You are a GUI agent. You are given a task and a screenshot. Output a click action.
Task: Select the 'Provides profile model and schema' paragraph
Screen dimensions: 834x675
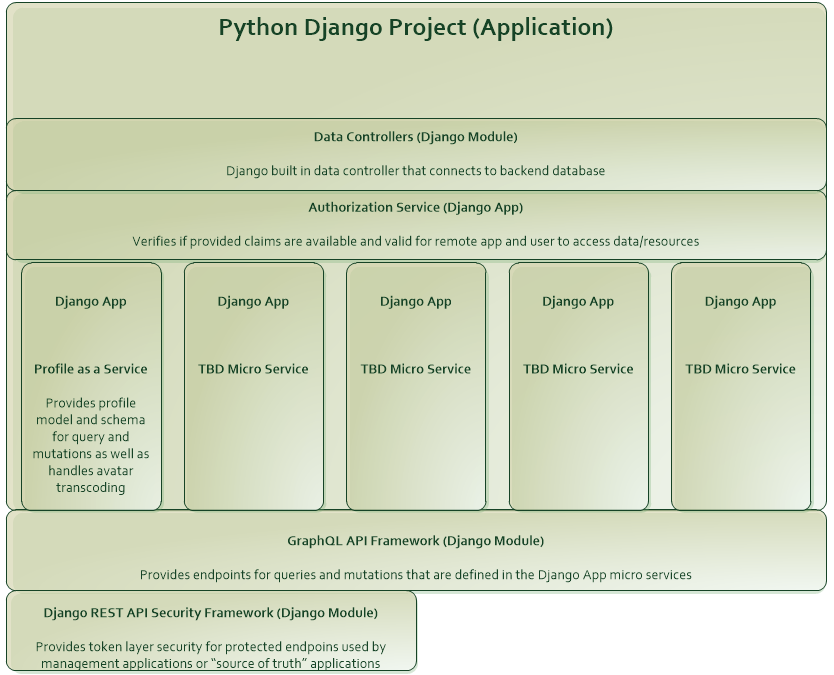[x=90, y=445]
